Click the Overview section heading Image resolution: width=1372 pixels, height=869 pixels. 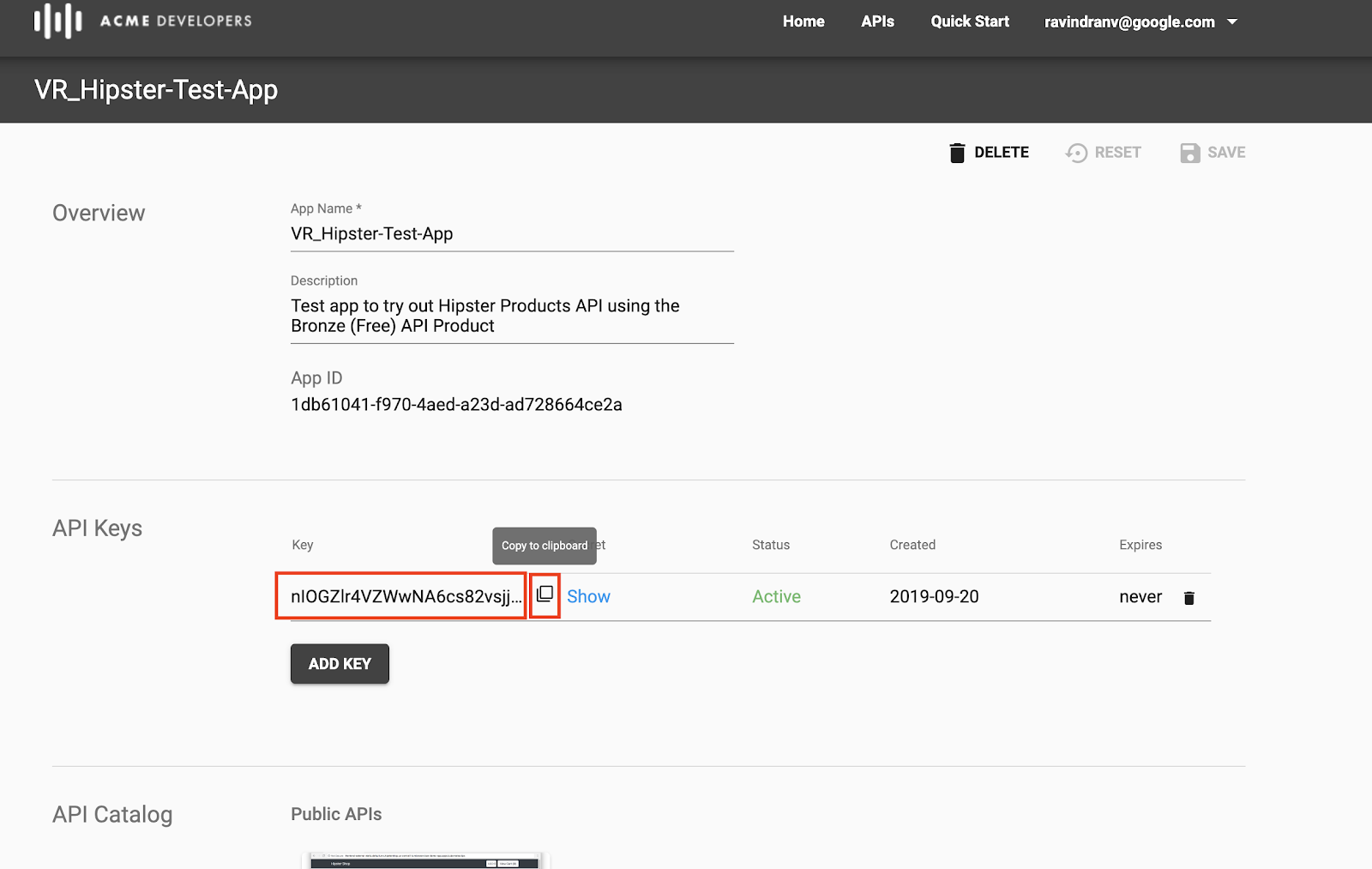pyautogui.click(x=99, y=213)
